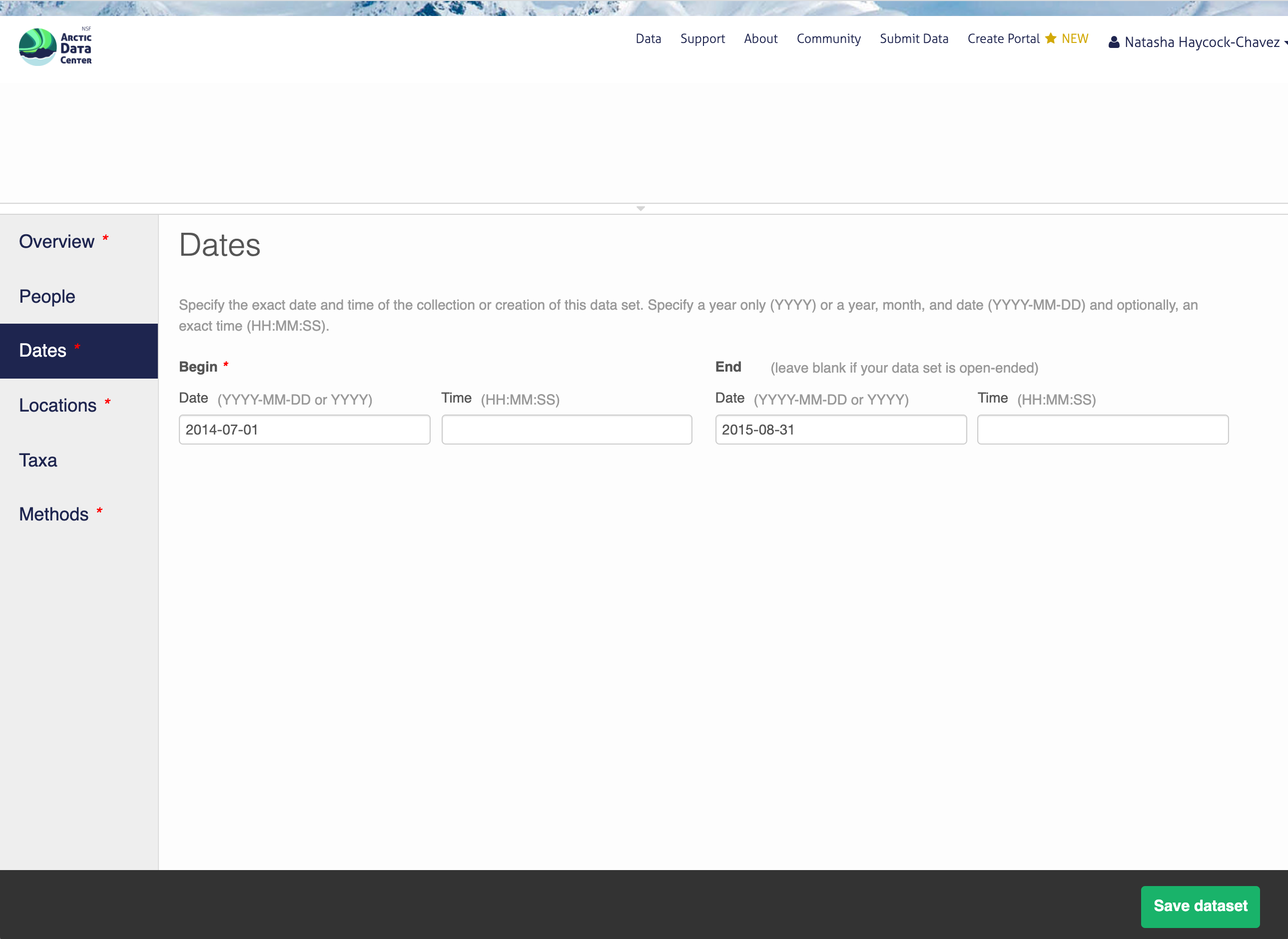Collapse the panel using the small divider arrow

(x=641, y=209)
